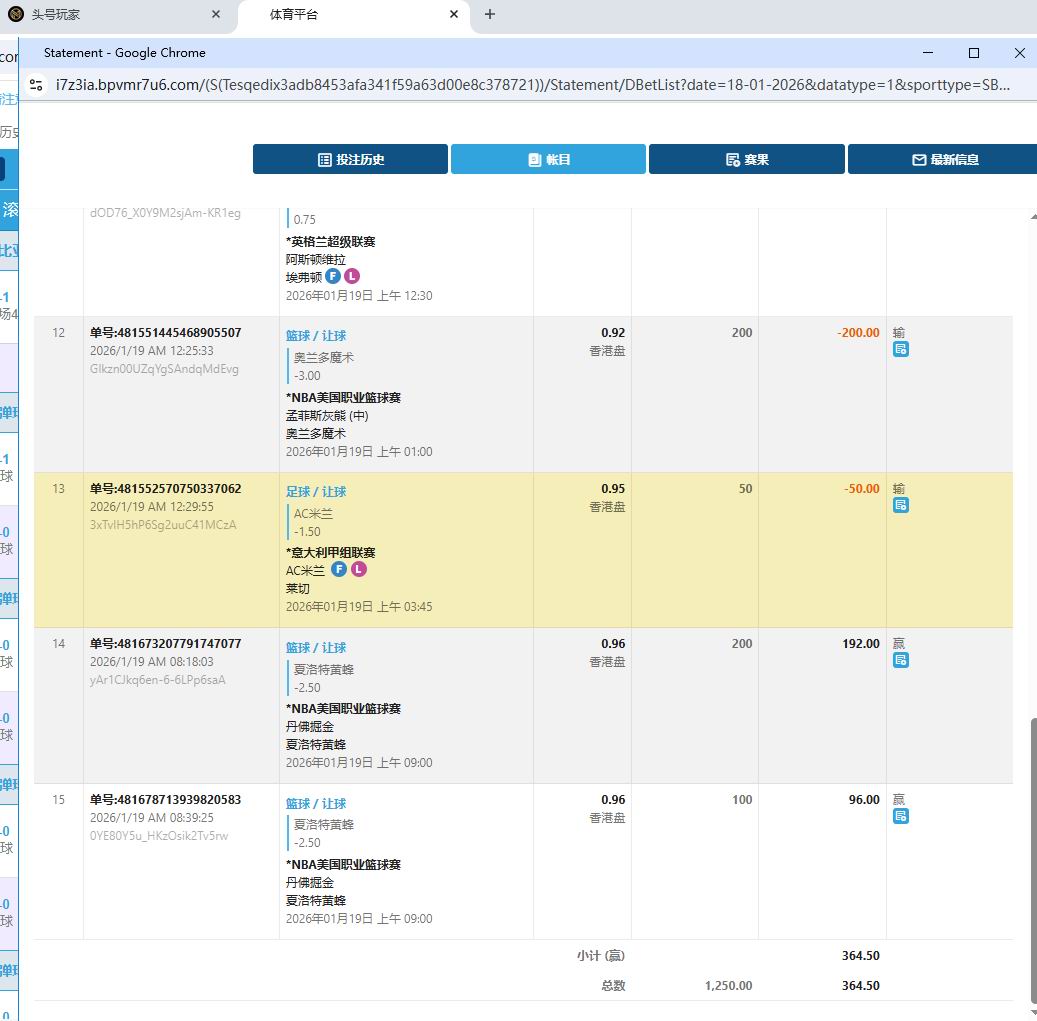Screen dimensions: 1037x1021
Task: Click purple L badge beside 埃弗顿
Action: point(352,277)
